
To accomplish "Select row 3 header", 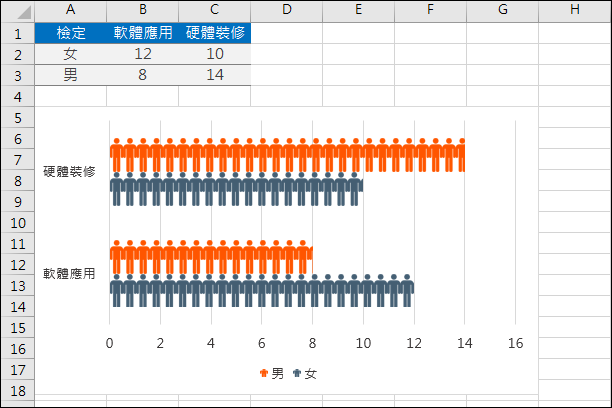I will coord(18,75).
